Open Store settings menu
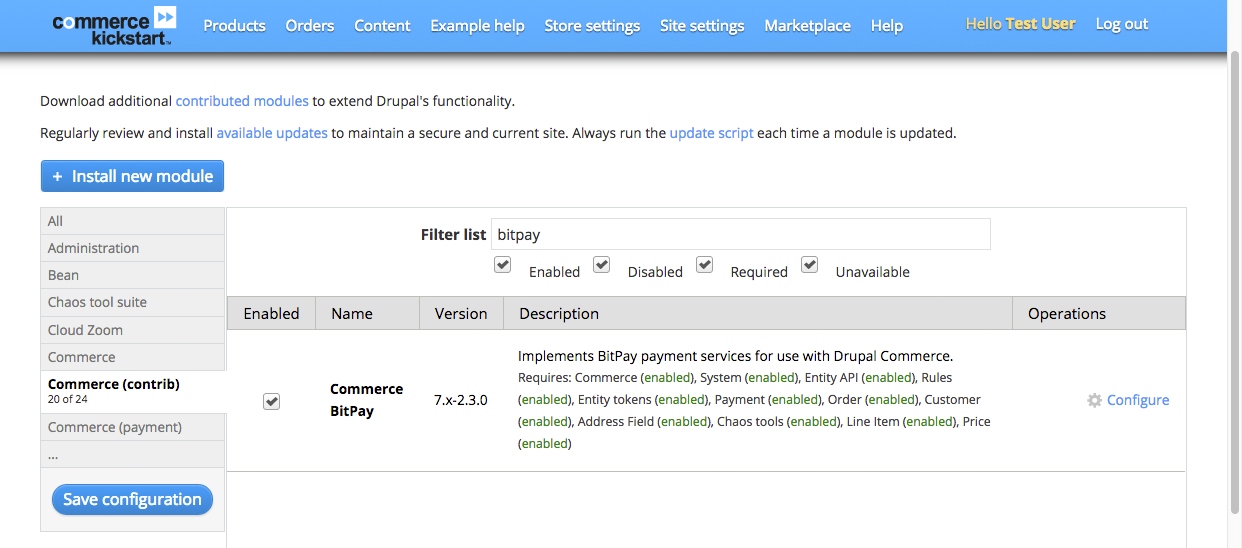The height and width of the screenshot is (548, 1242). coord(592,26)
